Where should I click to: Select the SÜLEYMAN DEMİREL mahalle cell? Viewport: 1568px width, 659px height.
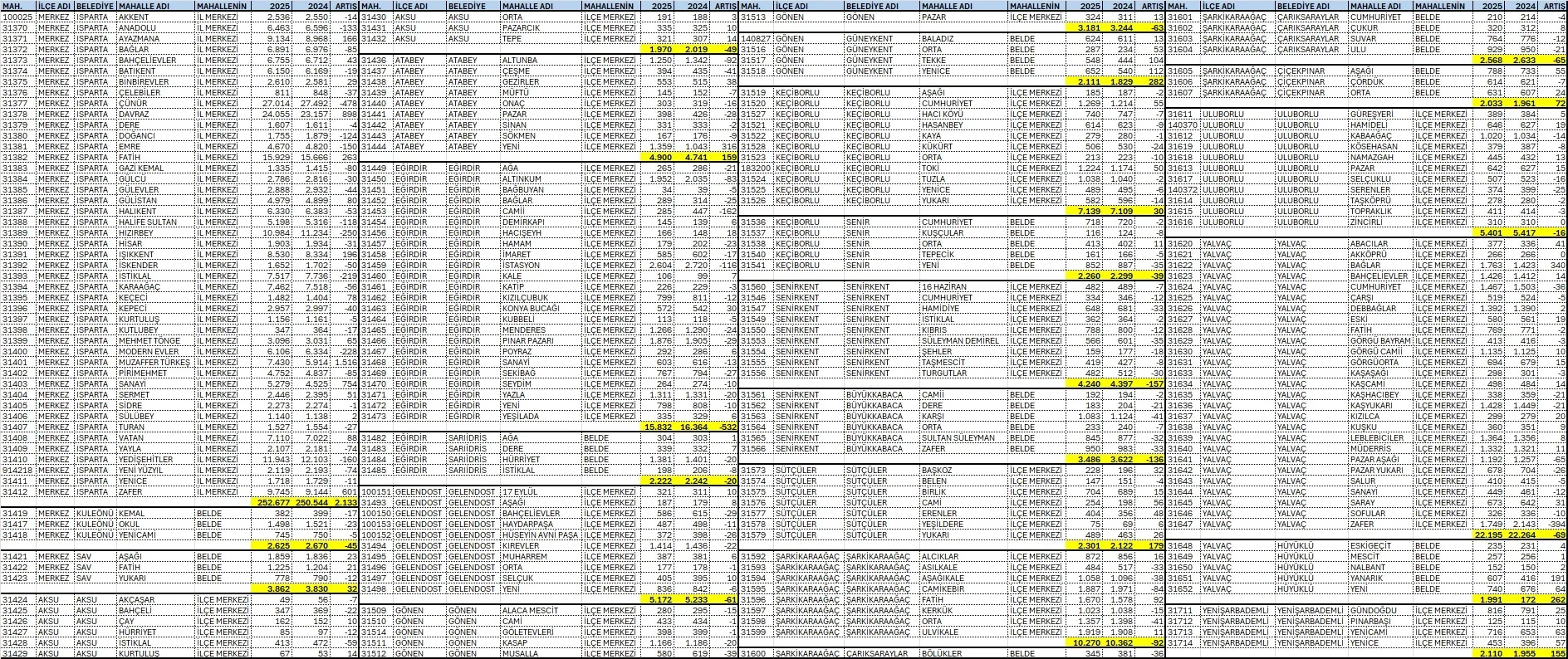(x=963, y=340)
